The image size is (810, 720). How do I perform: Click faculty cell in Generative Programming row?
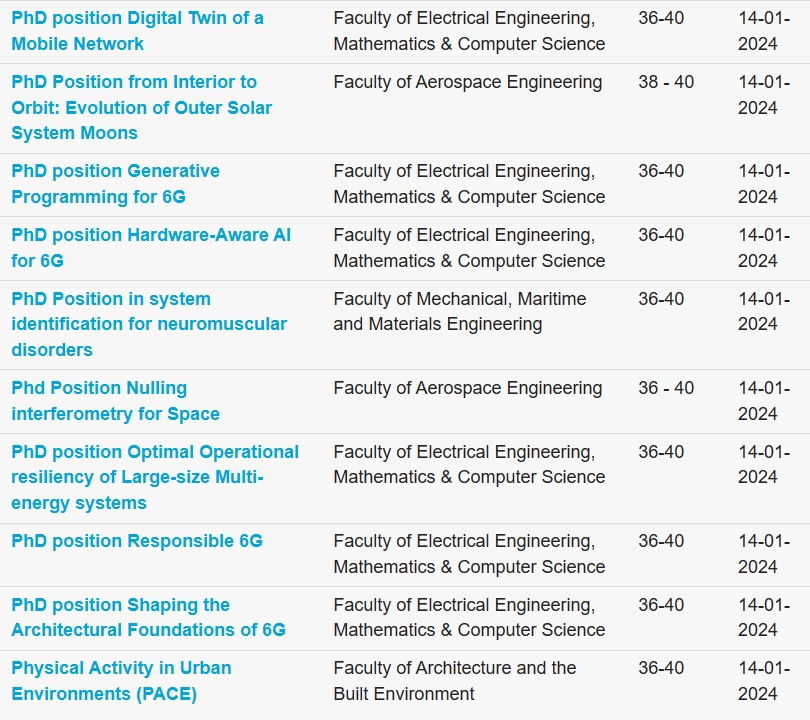tap(469, 184)
